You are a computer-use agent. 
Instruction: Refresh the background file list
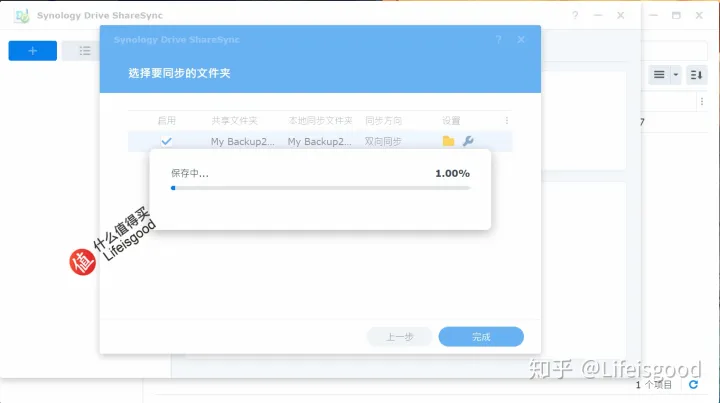point(693,385)
